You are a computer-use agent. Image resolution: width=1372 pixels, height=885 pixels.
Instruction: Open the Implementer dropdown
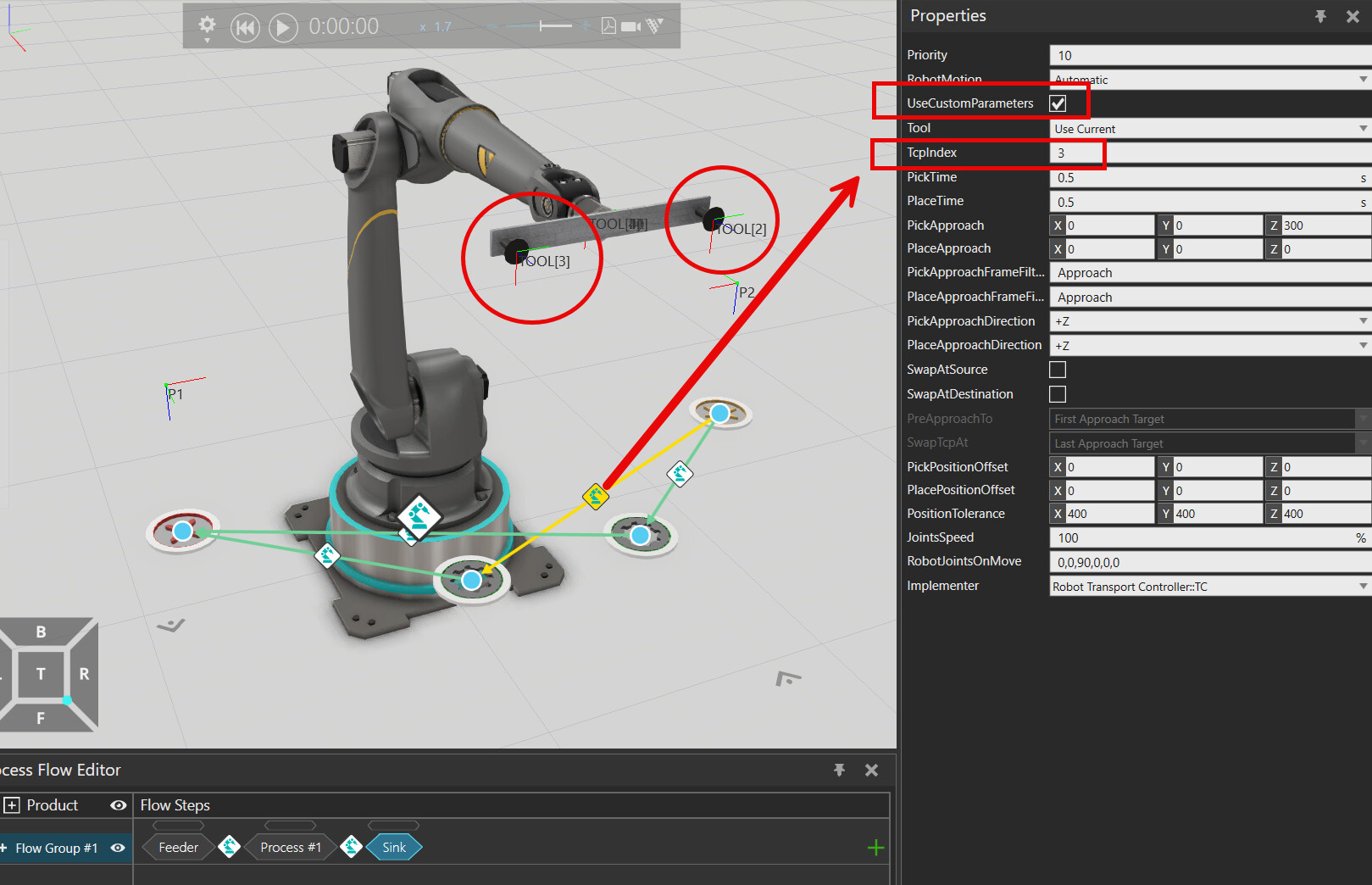1209,587
